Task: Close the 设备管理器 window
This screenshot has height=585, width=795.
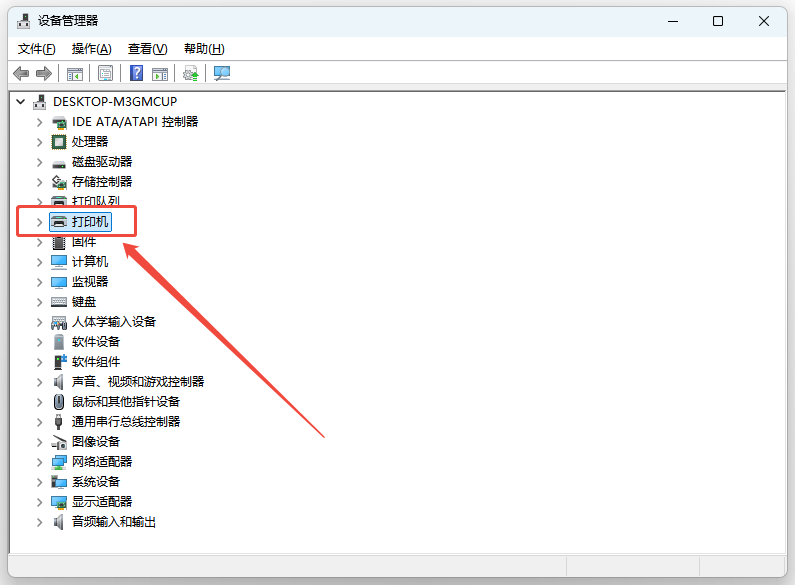Action: click(x=764, y=21)
